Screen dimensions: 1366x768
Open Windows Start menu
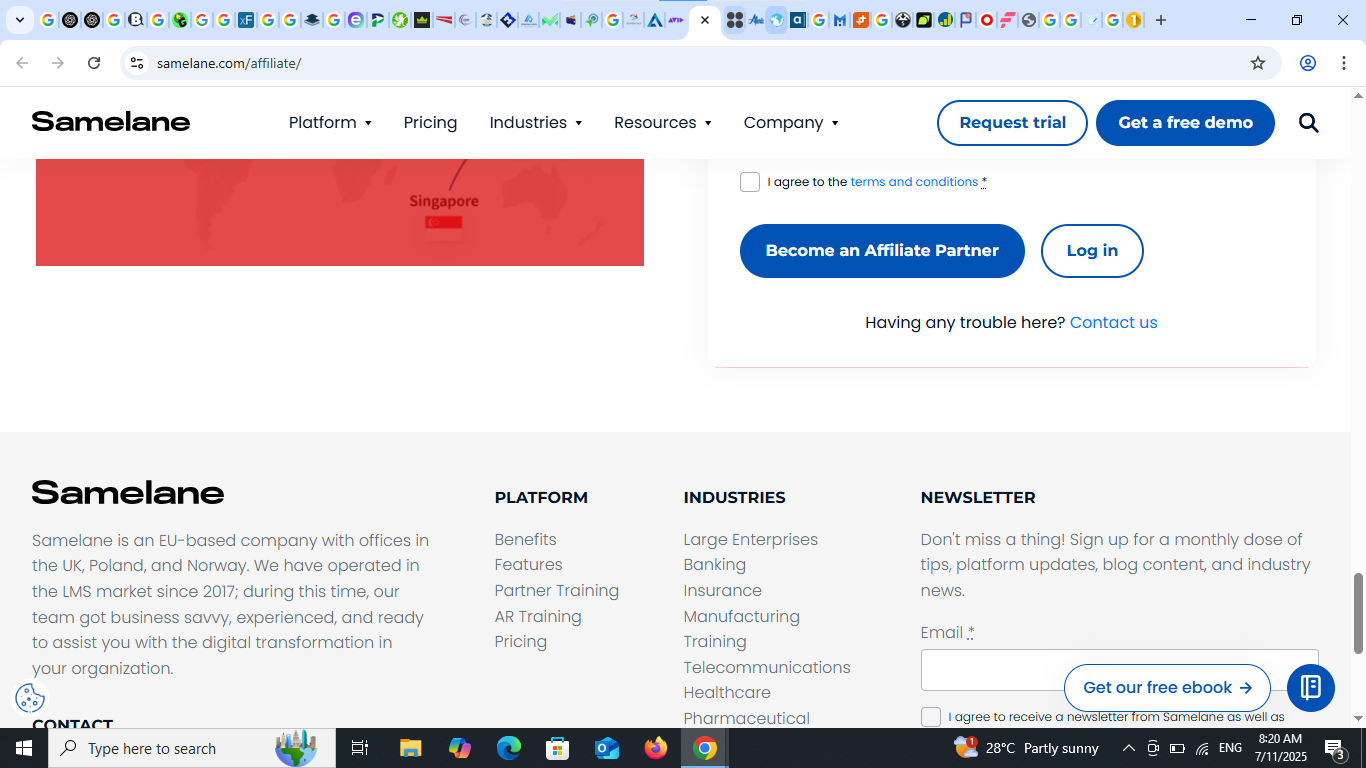coord(24,748)
